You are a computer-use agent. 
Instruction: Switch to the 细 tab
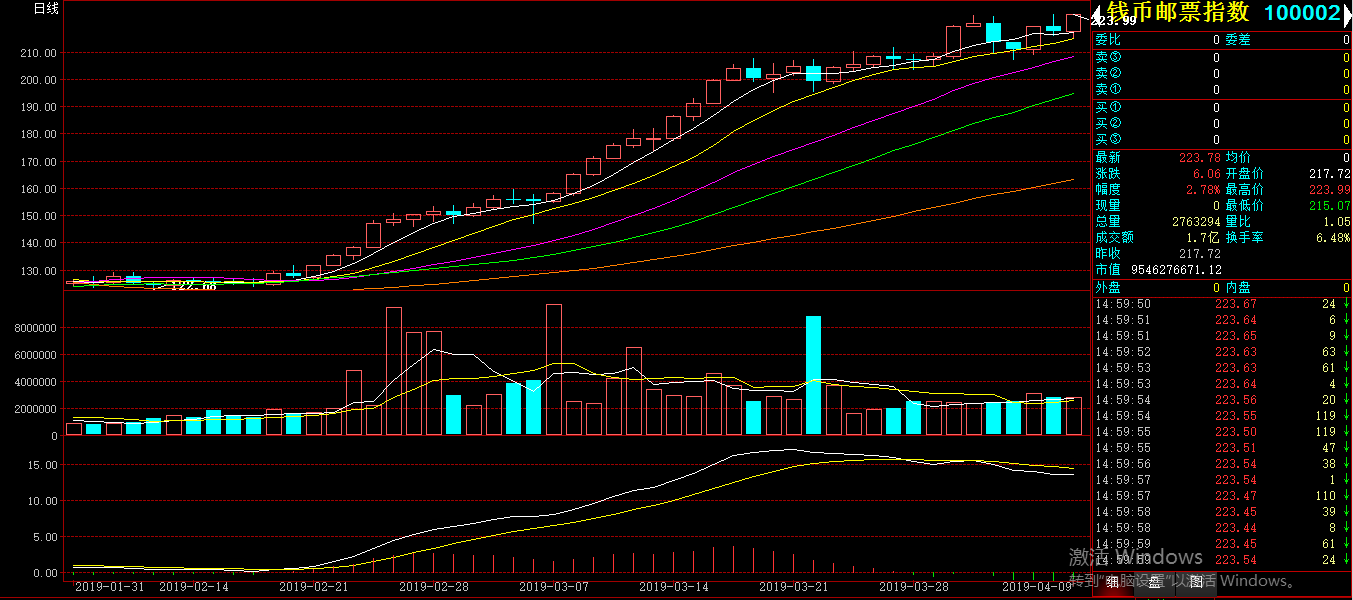[1111, 582]
